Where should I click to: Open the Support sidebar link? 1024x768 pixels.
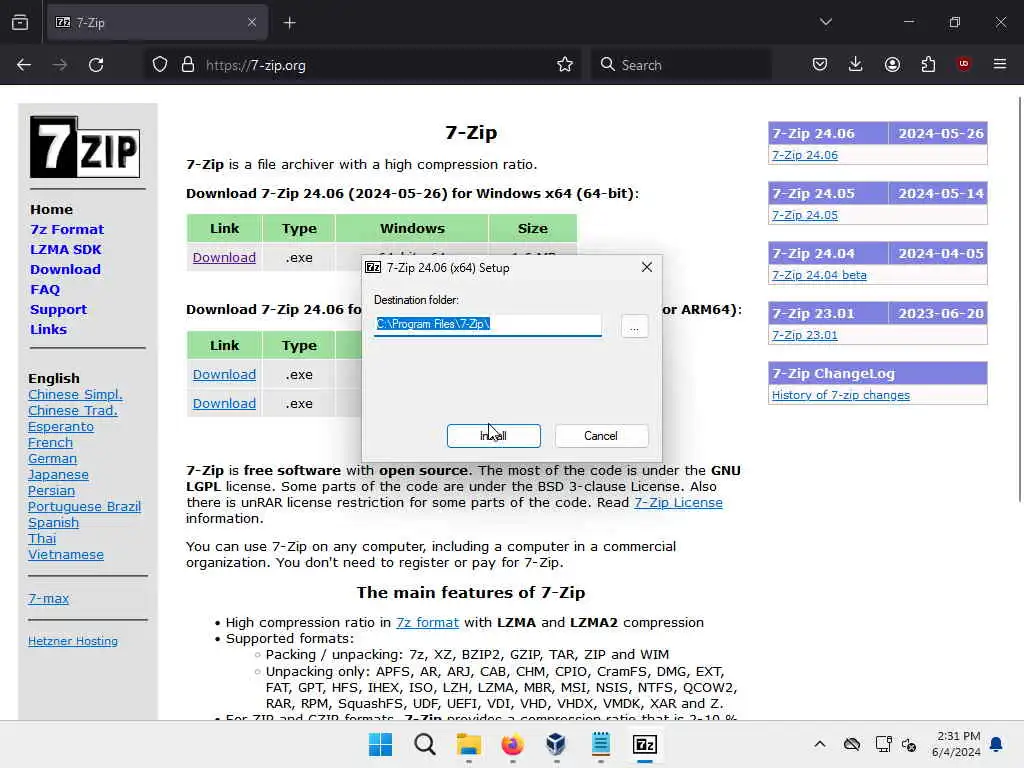(58, 310)
